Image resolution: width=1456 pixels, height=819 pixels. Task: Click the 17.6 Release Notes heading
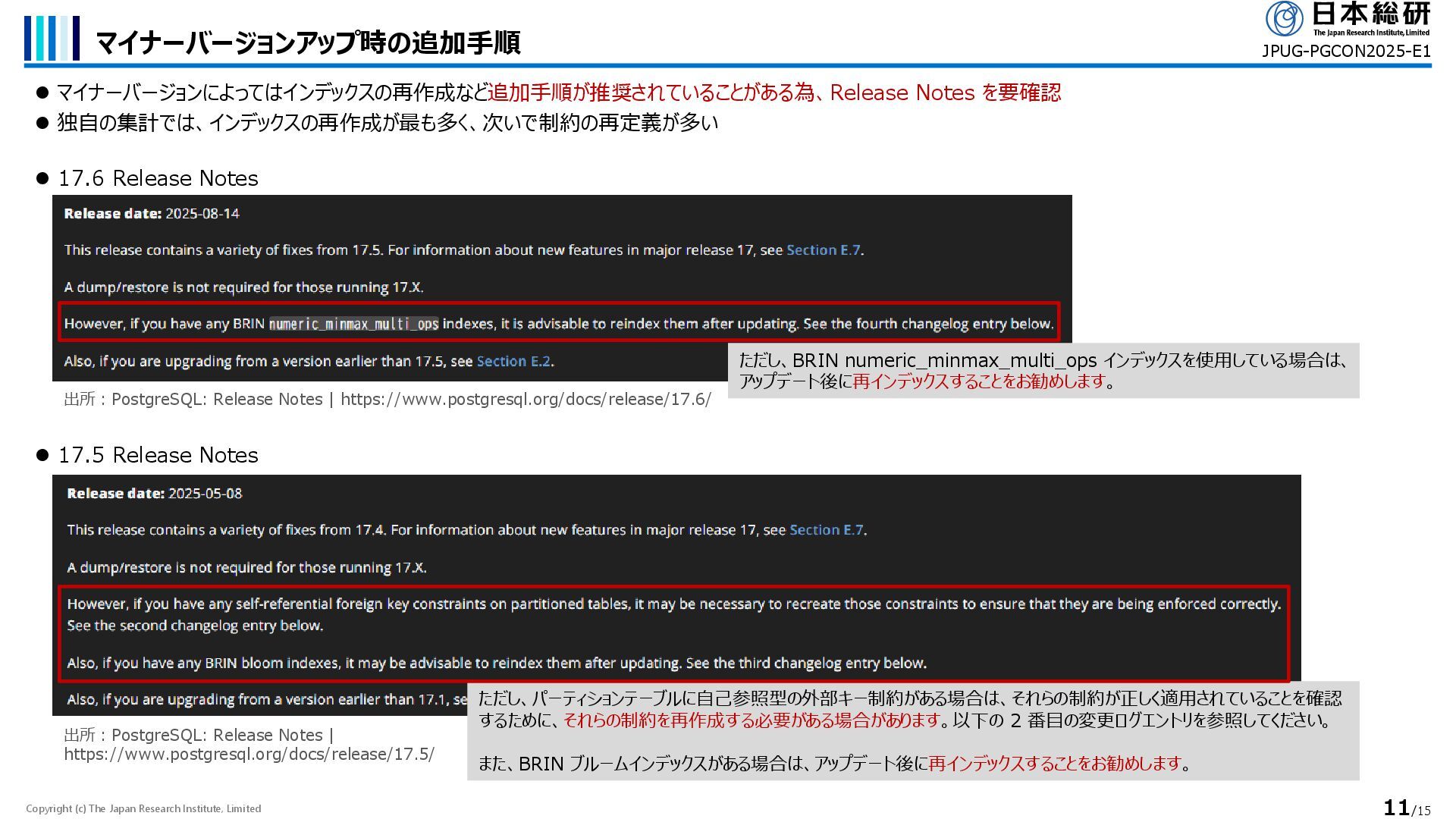[158, 178]
